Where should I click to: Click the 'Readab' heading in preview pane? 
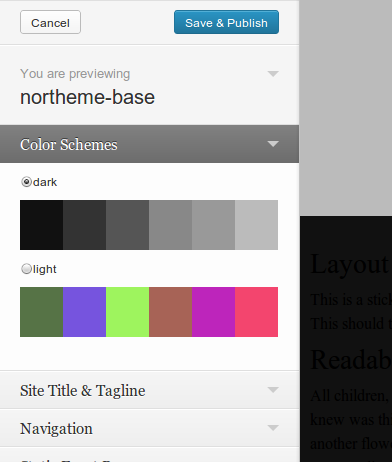351,360
